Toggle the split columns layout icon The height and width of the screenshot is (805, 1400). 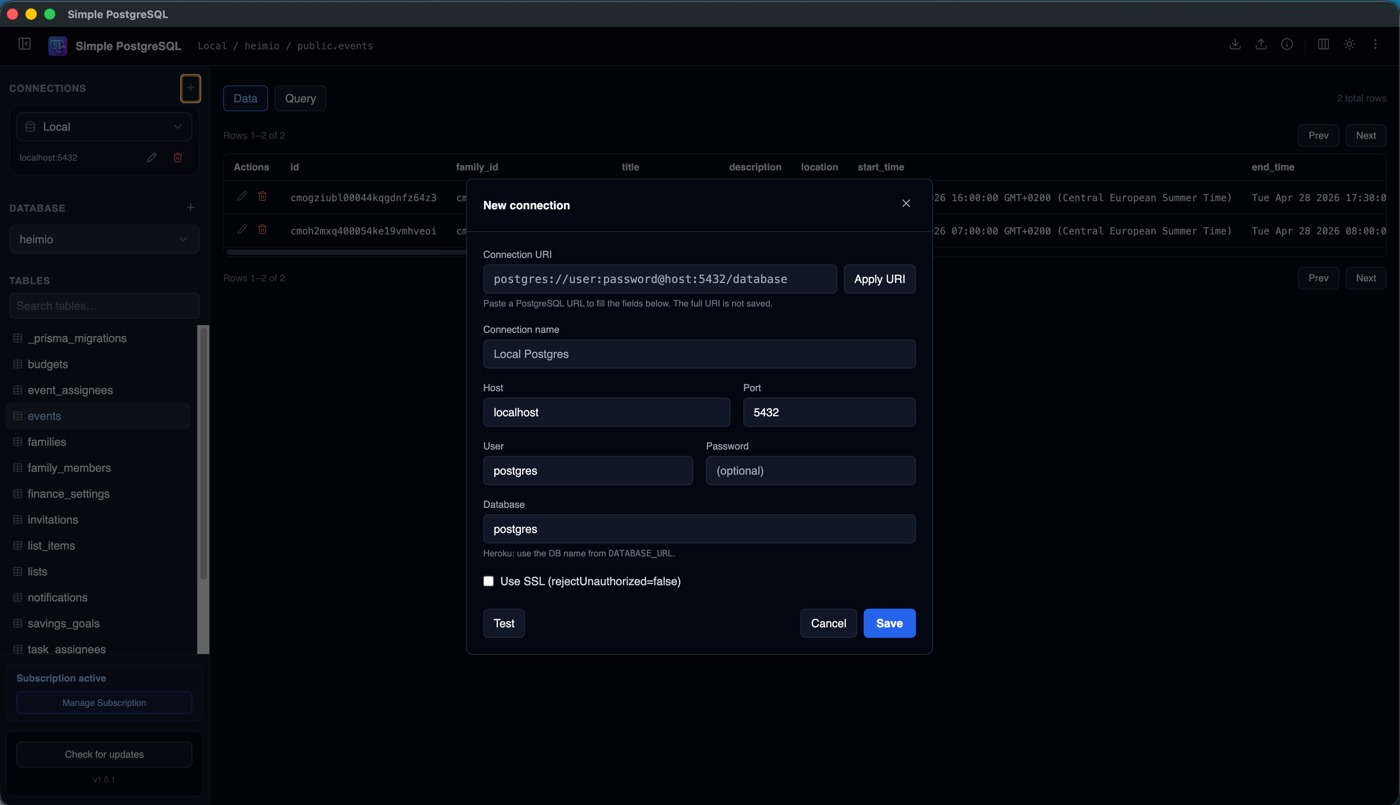coord(1323,44)
